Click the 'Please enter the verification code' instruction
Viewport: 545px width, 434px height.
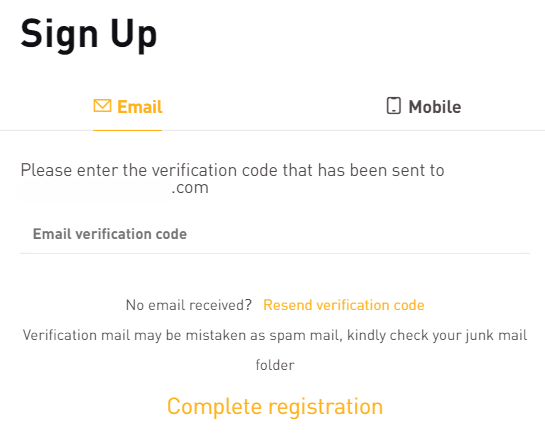pyautogui.click(x=233, y=170)
